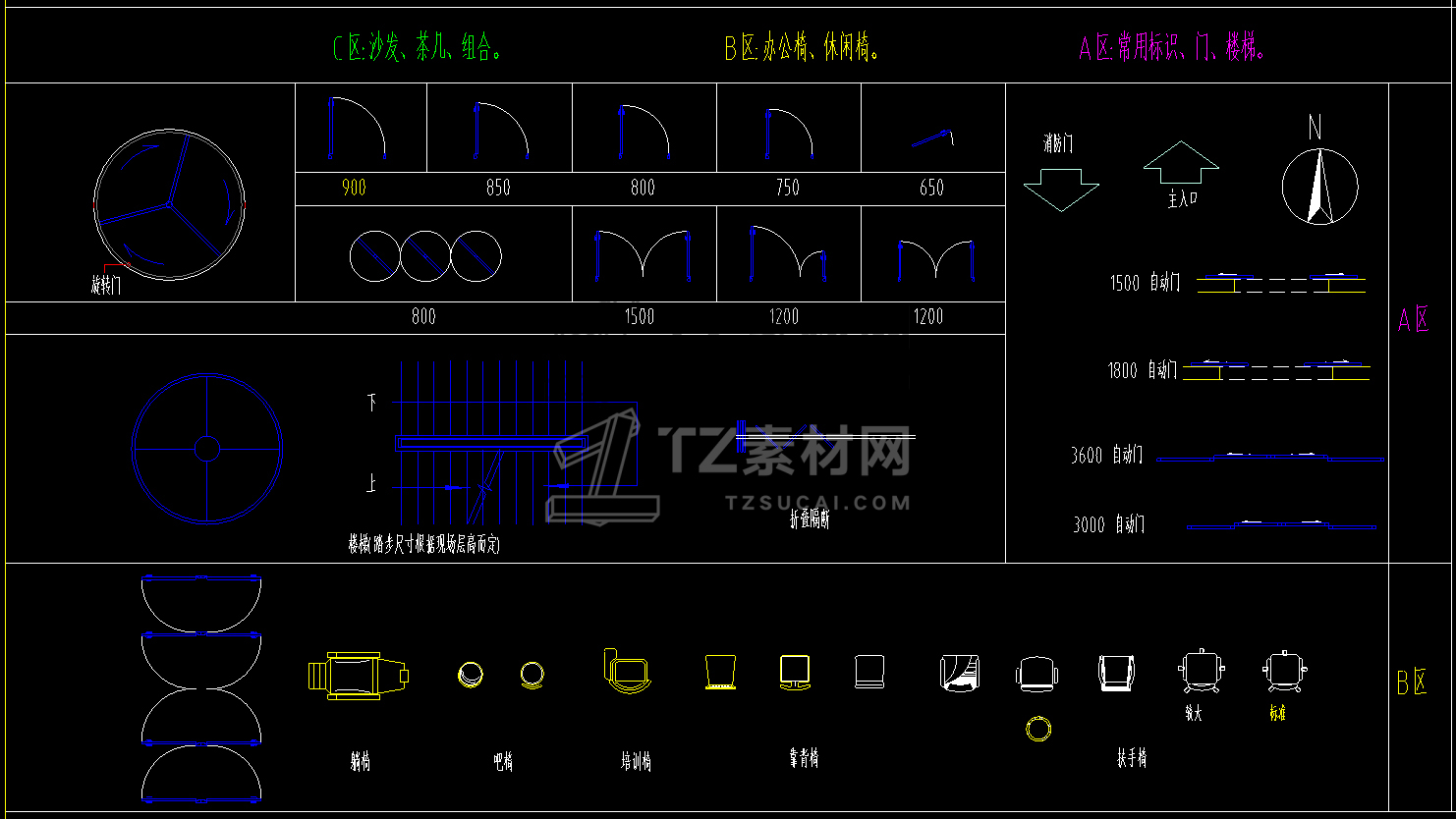Click the yellow header B区:办公椅、休闲椅。

pyautogui.click(x=802, y=48)
